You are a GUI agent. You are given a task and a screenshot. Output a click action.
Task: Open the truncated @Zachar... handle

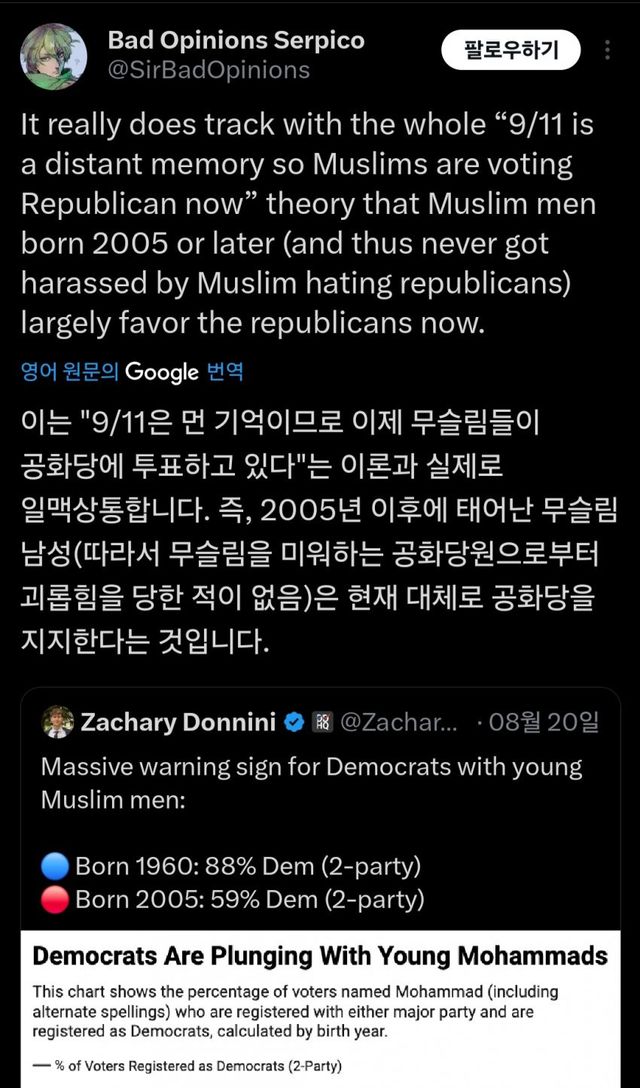[x=400, y=722]
